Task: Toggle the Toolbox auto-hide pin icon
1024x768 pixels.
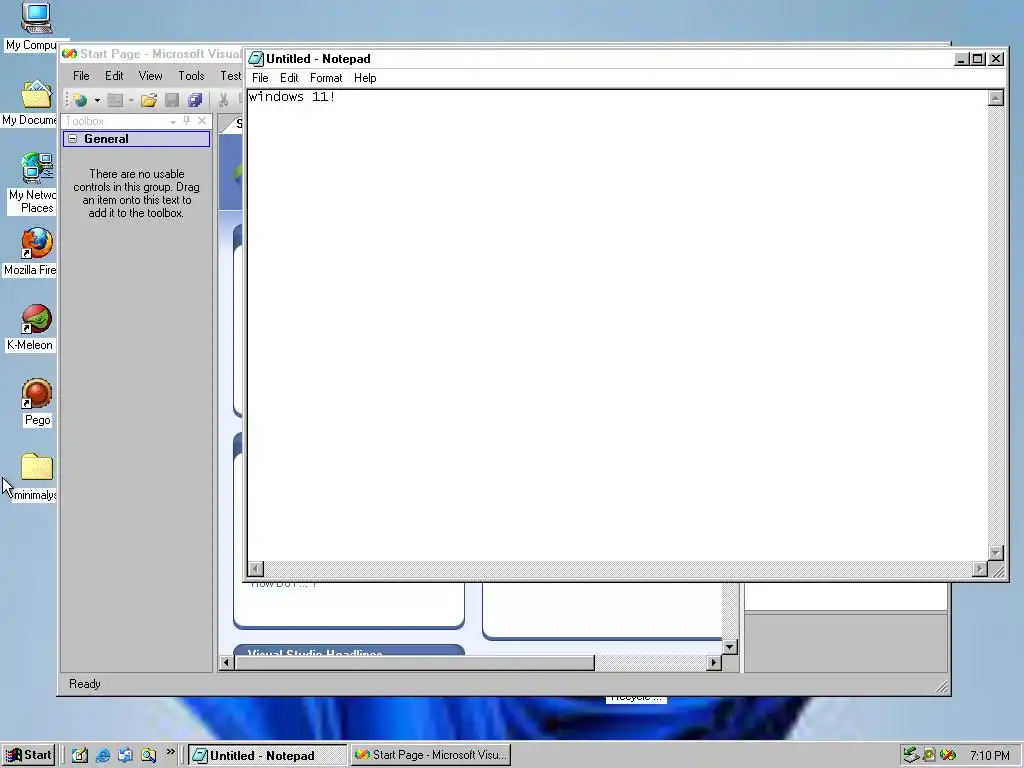Action: point(187,121)
